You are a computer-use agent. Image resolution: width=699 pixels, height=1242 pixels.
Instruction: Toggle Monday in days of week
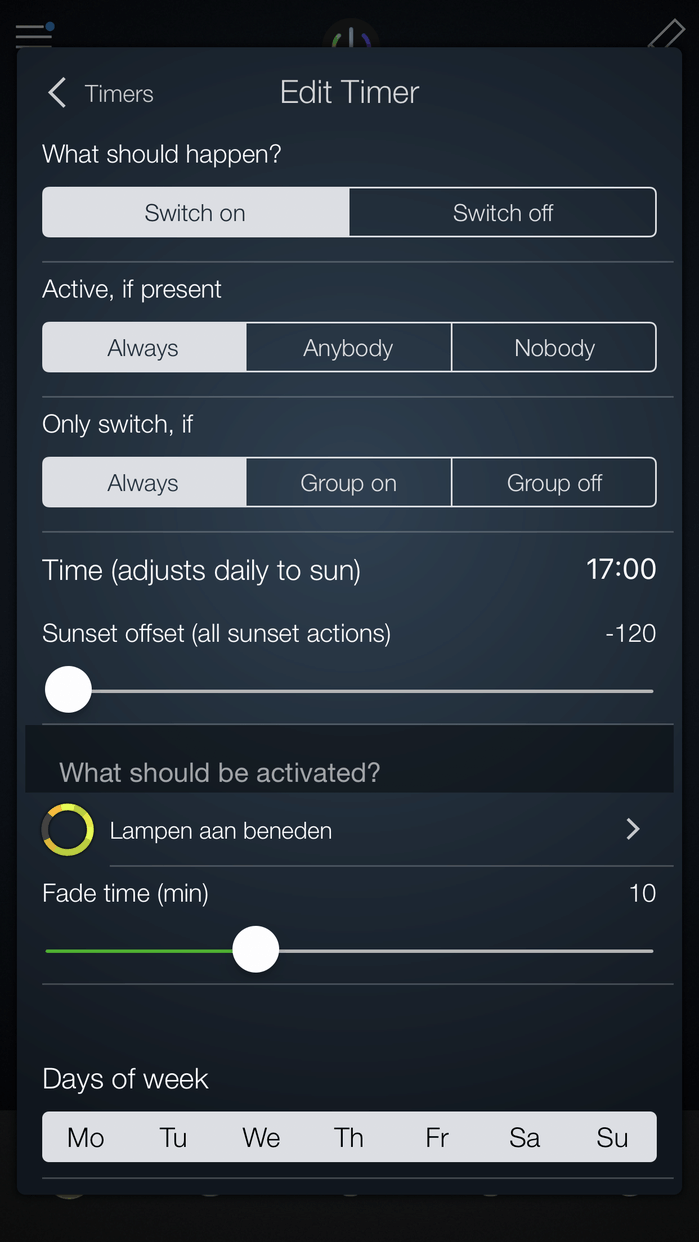[86, 1137]
